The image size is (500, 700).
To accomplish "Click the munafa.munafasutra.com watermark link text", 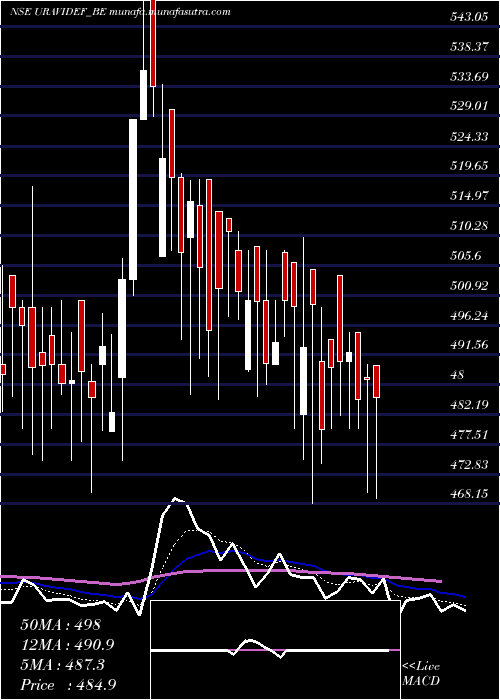I will pyautogui.click(x=170, y=12).
